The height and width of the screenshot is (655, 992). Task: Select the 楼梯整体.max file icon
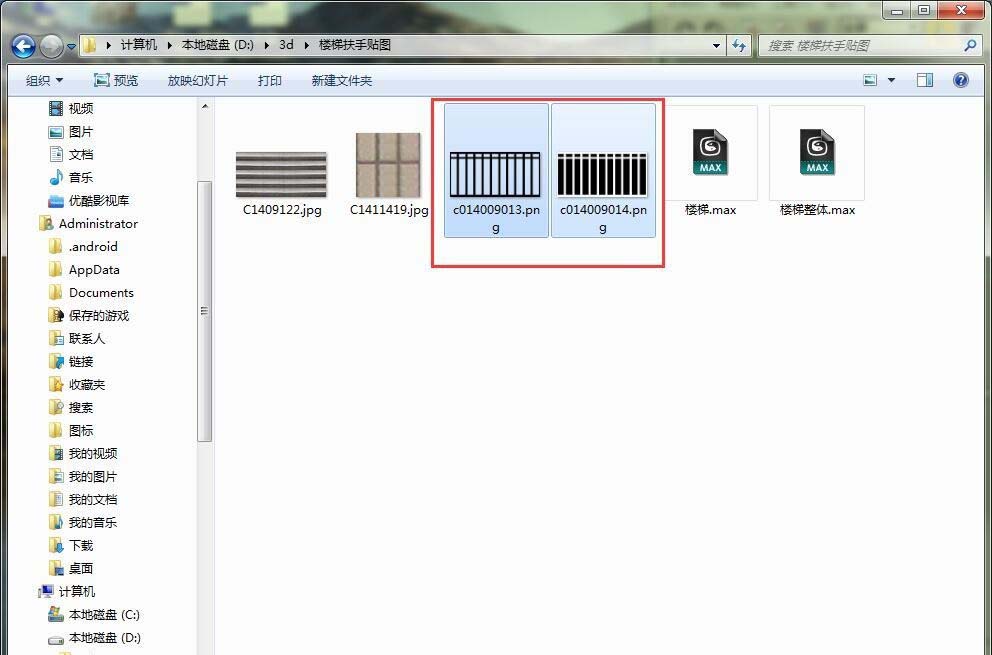817,152
